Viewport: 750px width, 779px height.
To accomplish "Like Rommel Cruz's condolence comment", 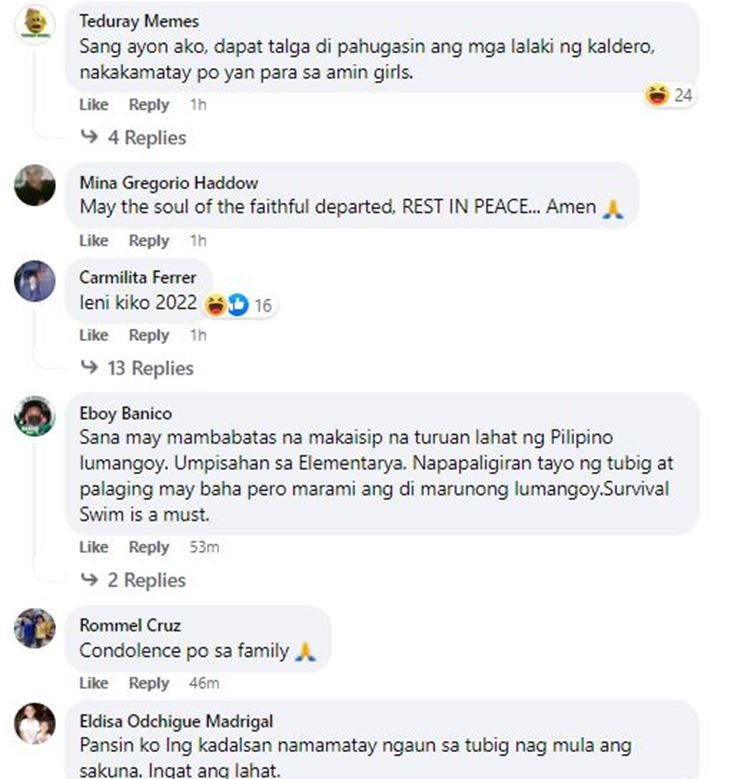I will (x=94, y=683).
